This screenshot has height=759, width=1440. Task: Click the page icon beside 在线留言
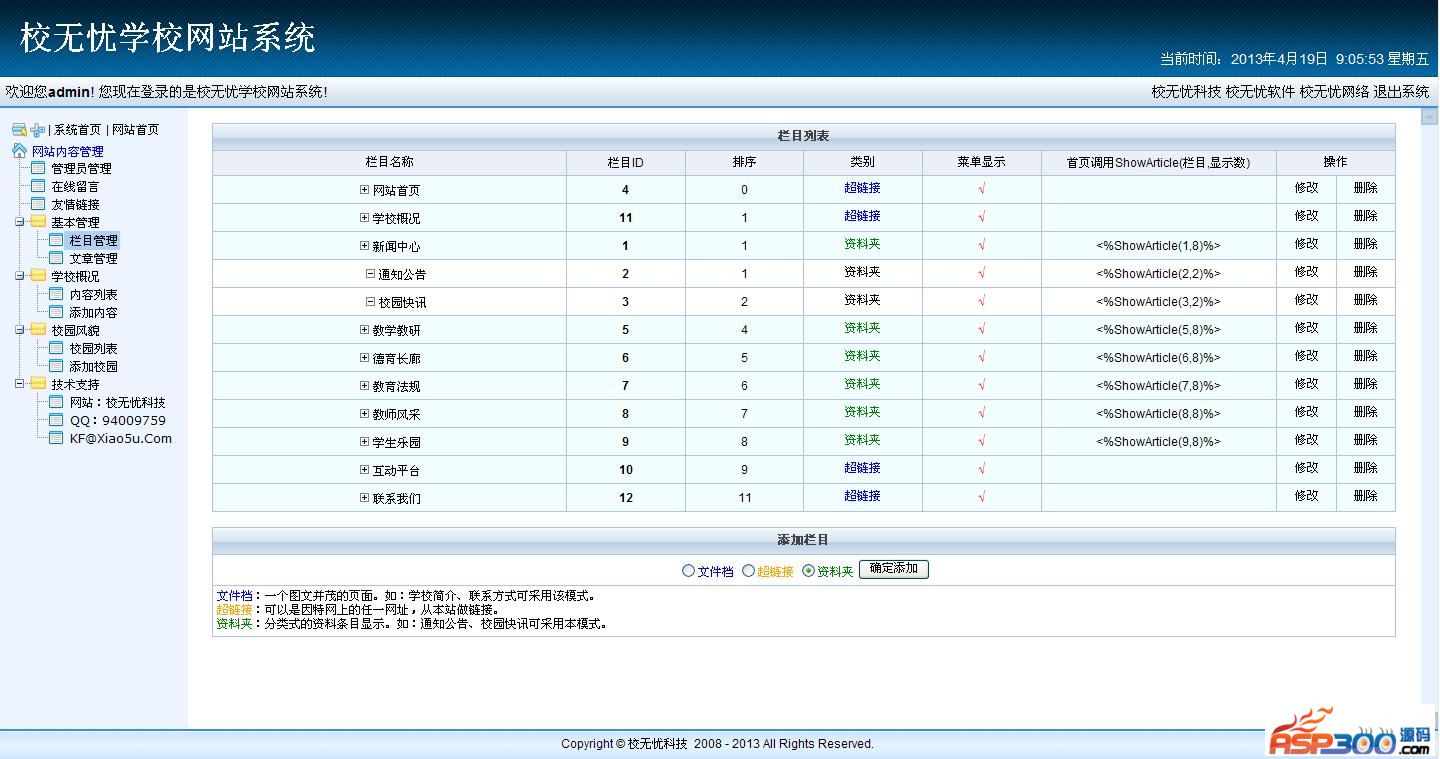pyautogui.click(x=39, y=186)
